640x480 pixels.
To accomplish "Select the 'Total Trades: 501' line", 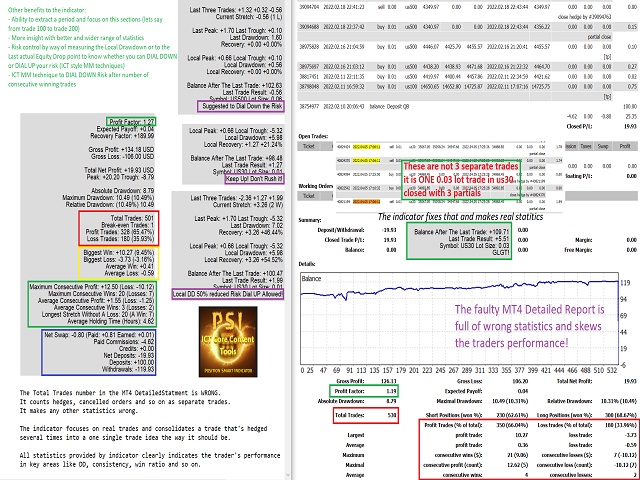I will 132,218.
